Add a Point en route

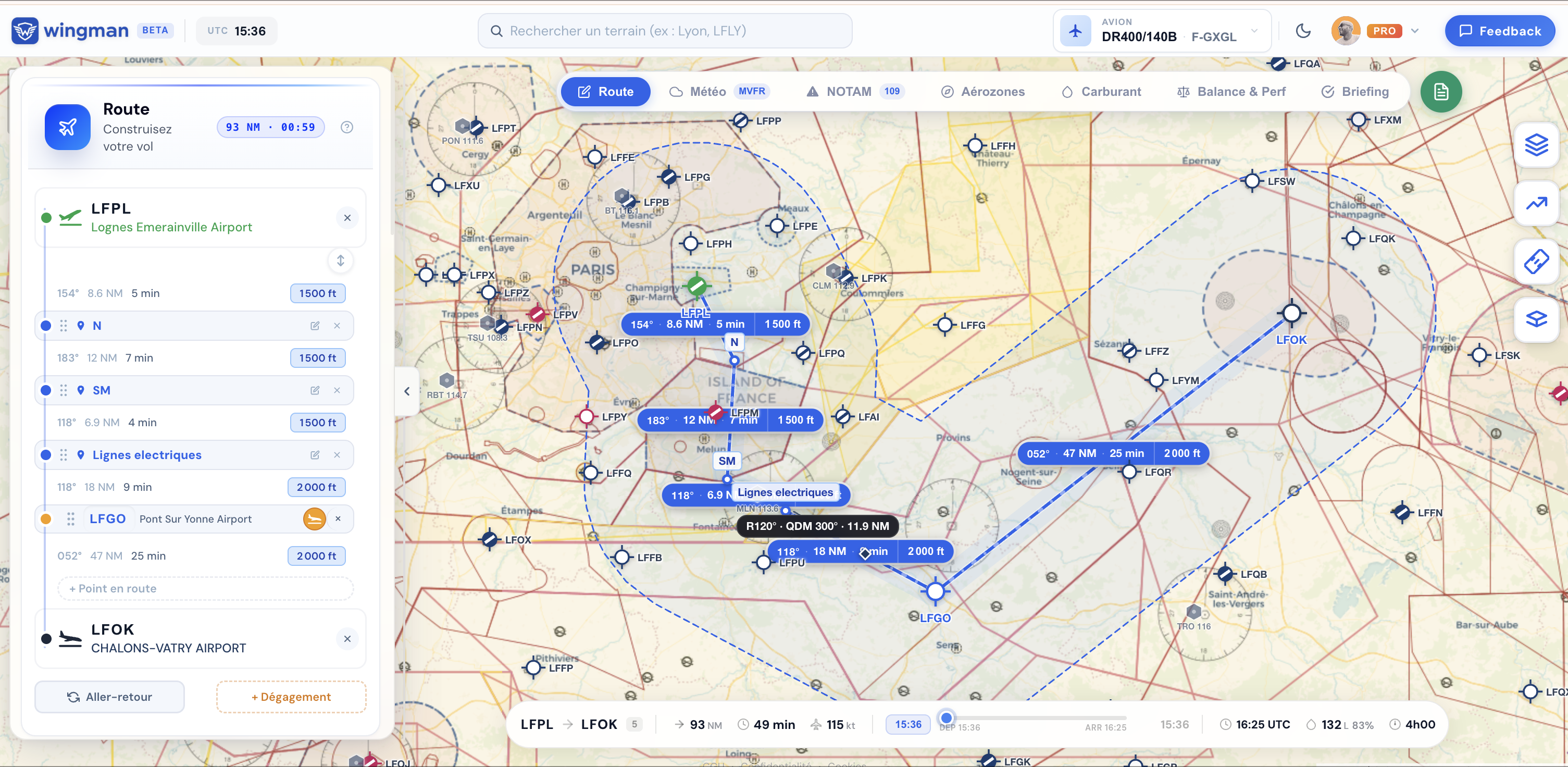(x=205, y=589)
